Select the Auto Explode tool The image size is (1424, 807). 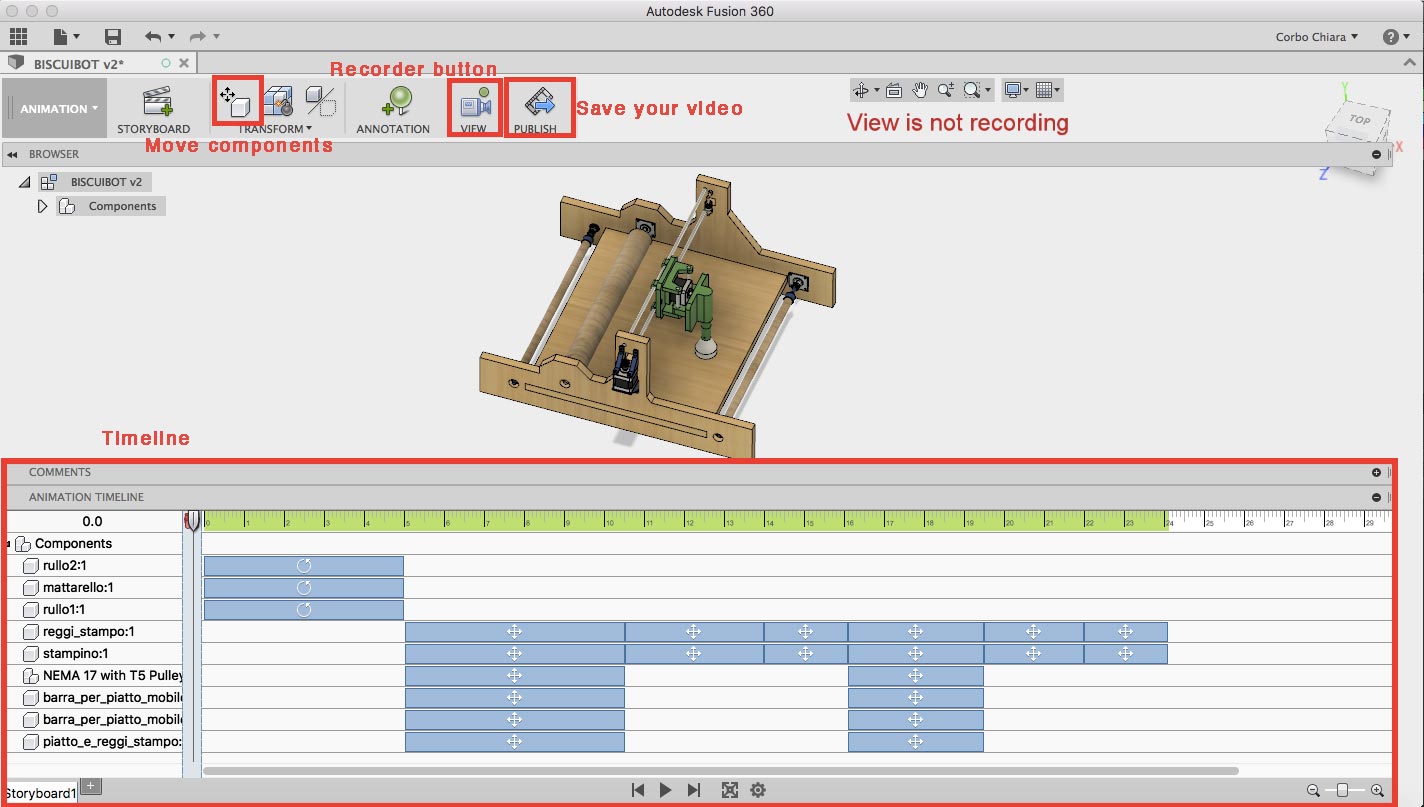coord(278,101)
